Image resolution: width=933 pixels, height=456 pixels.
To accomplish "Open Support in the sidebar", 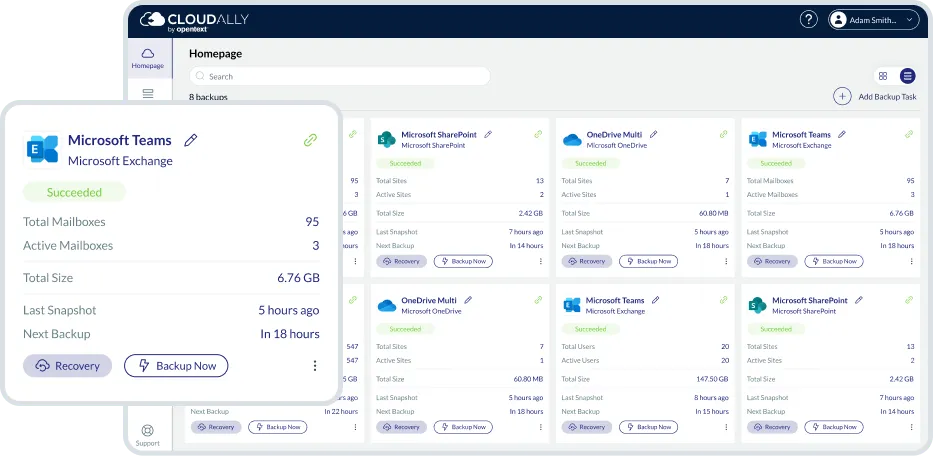I will [x=148, y=435].
